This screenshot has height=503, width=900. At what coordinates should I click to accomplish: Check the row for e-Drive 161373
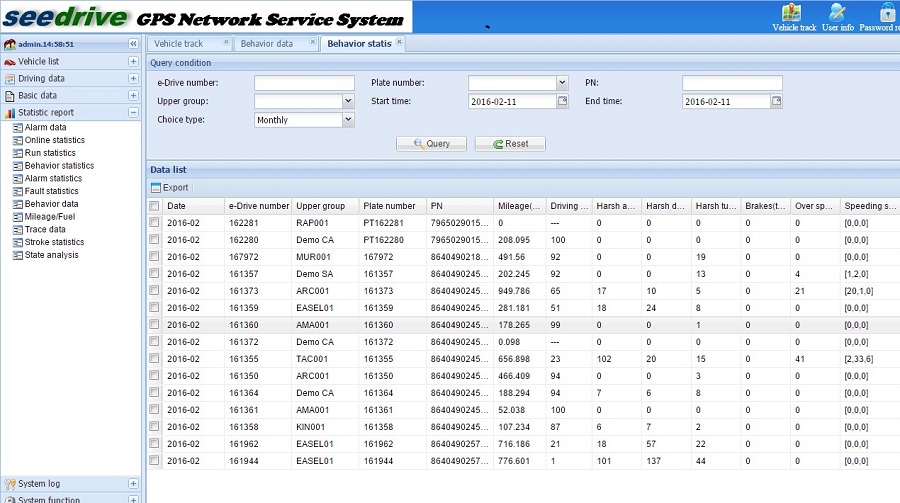154,291
